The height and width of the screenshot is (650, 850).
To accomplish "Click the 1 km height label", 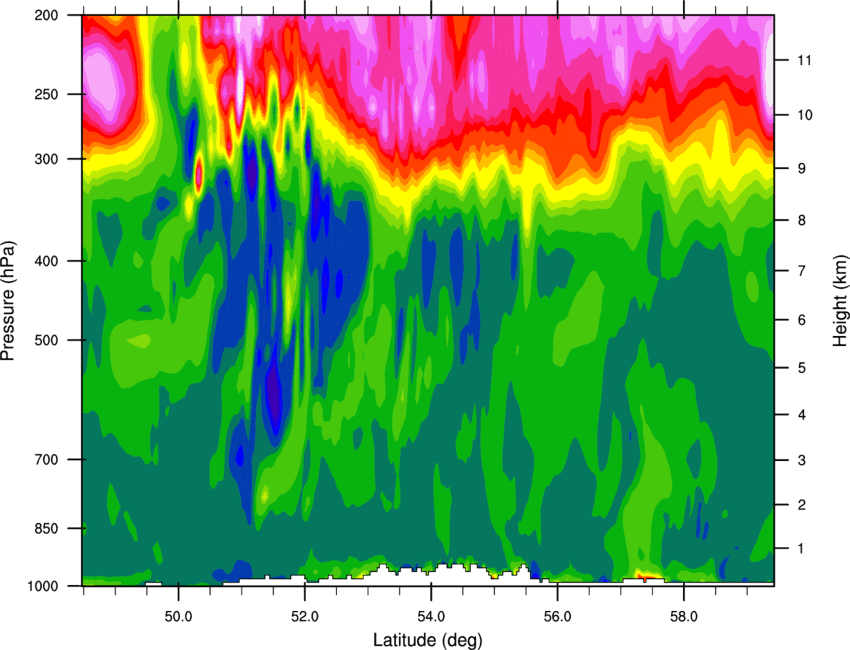I will click(x=801, y=549).
